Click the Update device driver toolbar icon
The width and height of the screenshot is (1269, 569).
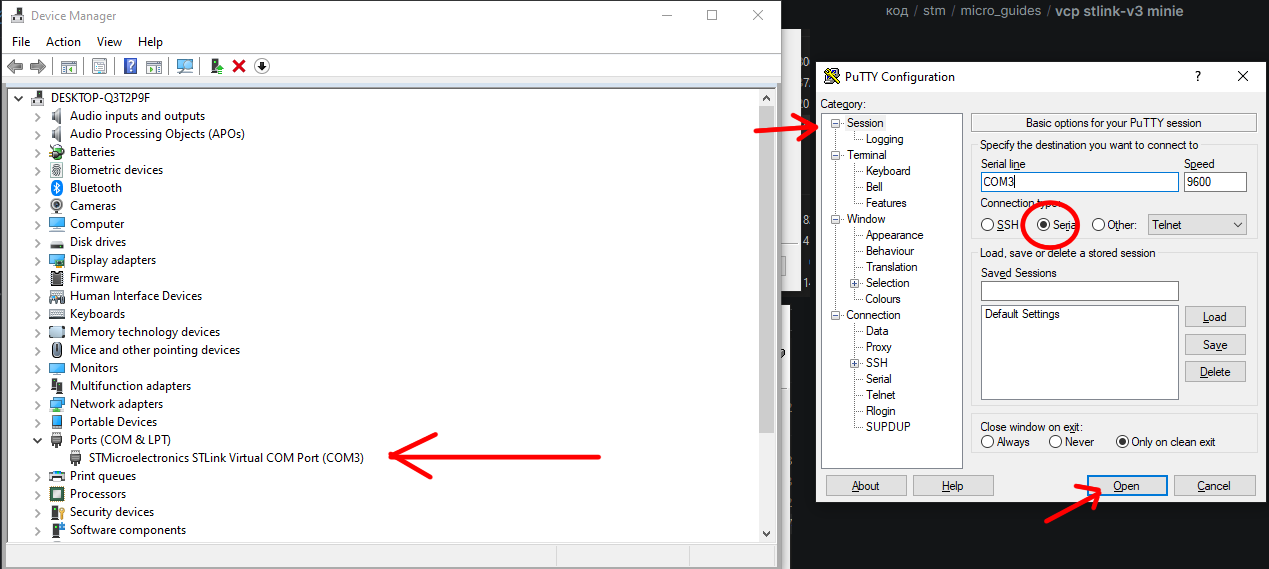pos(216,66)
